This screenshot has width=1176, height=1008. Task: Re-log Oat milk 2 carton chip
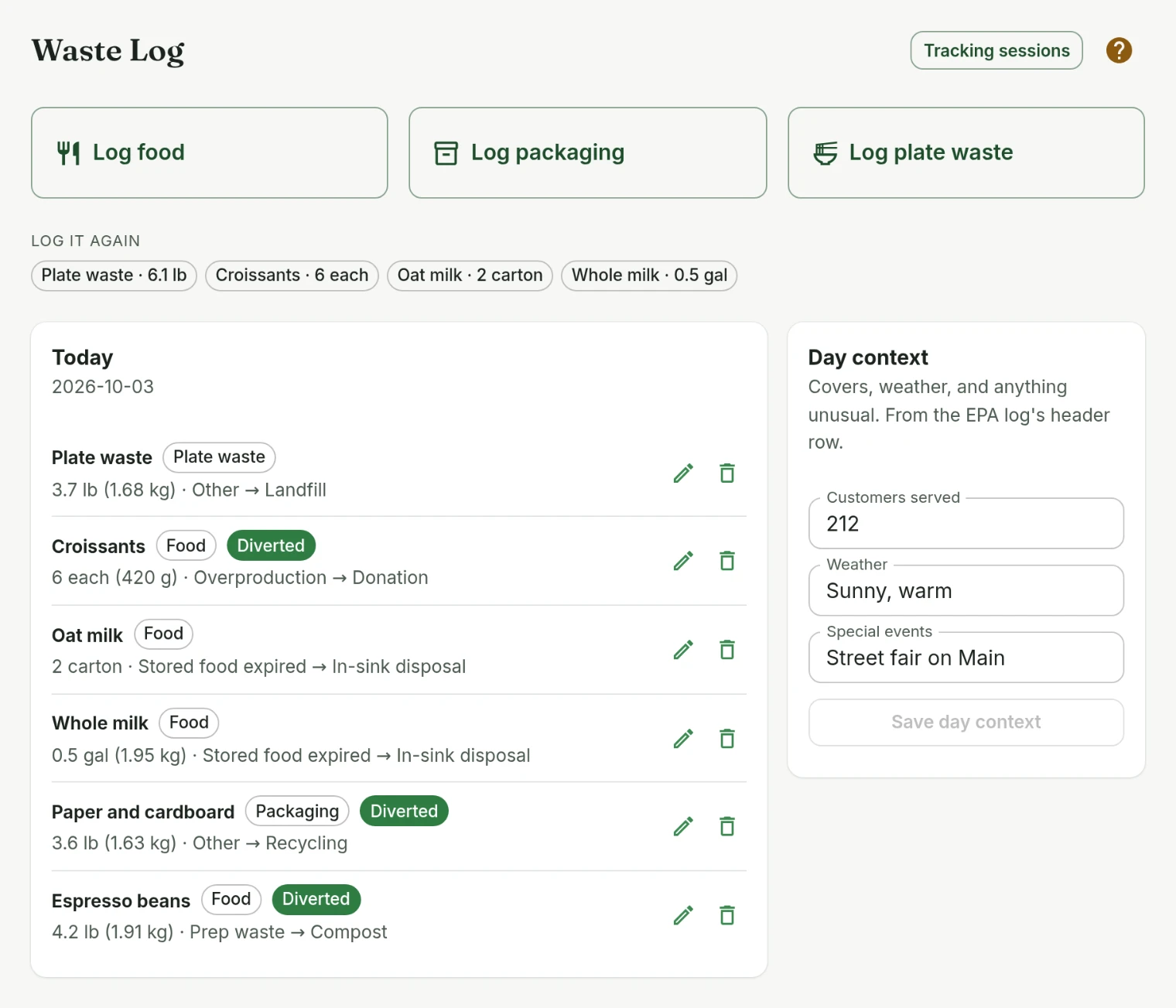click(470, 275)
